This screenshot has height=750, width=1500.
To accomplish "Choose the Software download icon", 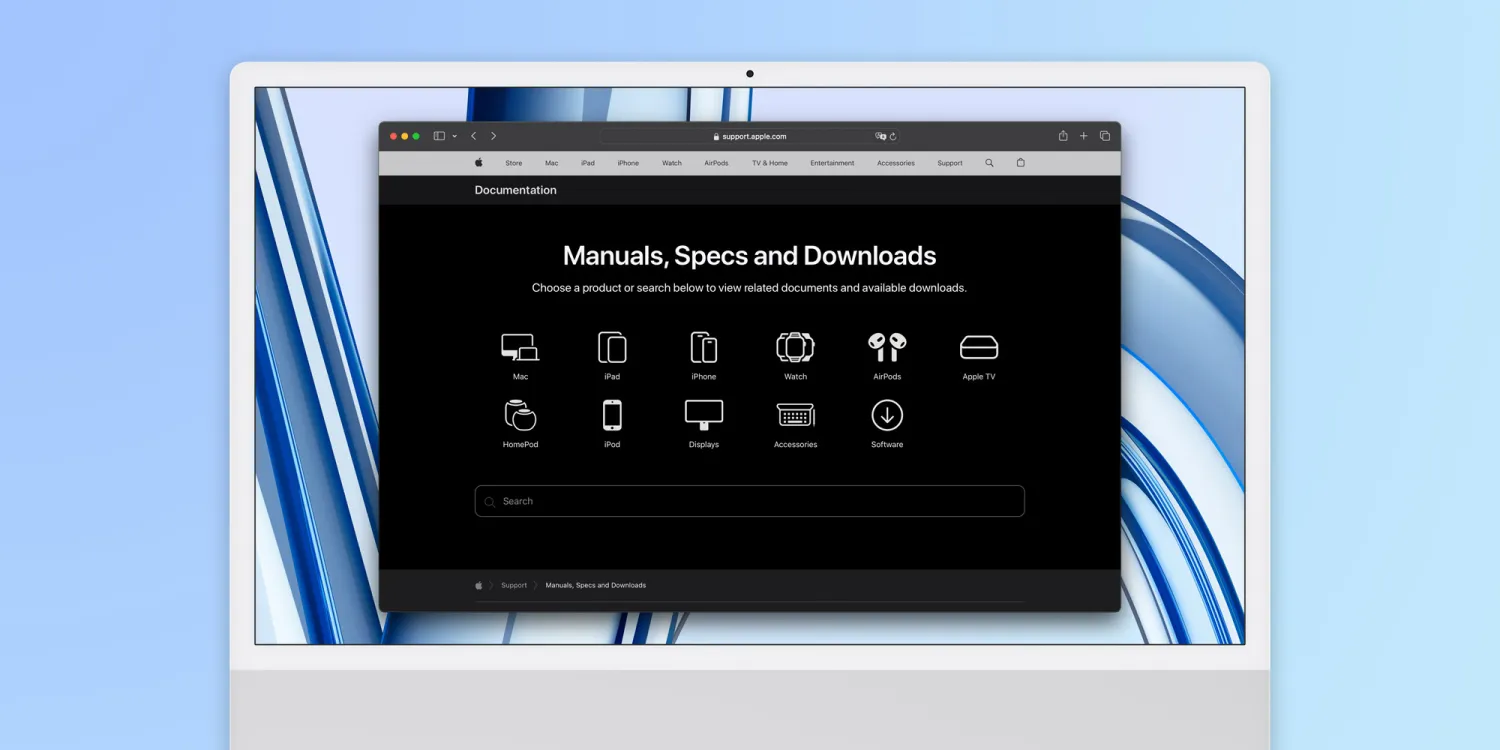I will (x=887, y=415).
